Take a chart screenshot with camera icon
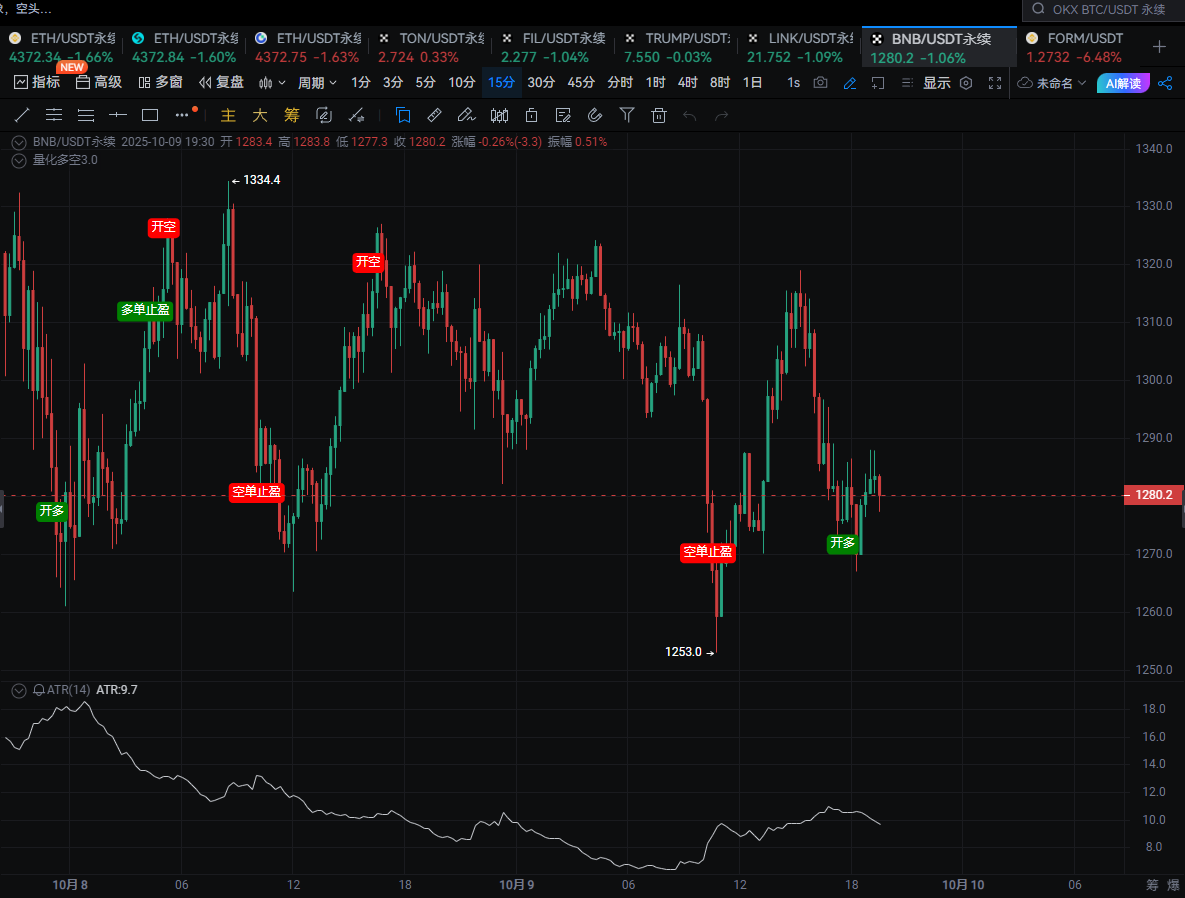The height and width of the screenshot is (898, 1185). [x=820, y=83]
